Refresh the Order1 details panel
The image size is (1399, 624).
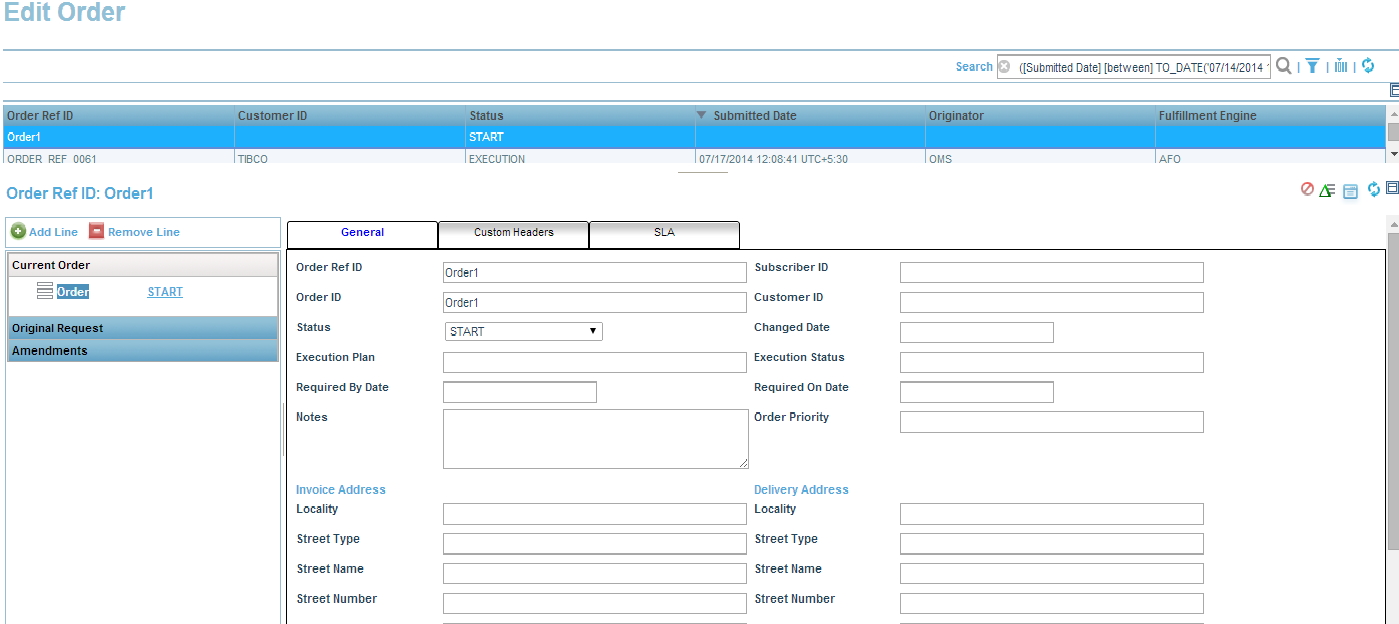(1374, 189)
